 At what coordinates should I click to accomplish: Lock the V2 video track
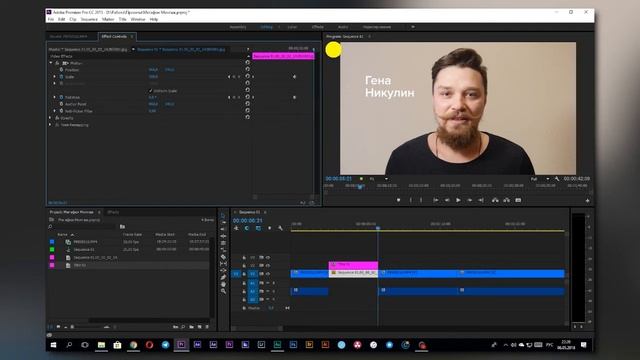click(244, 266)
